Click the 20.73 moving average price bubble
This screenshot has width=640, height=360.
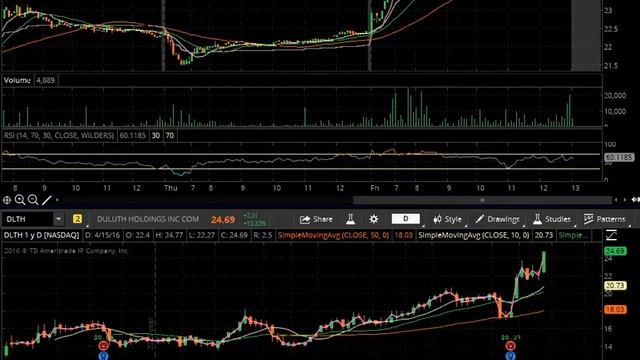(x=615, y=286)
